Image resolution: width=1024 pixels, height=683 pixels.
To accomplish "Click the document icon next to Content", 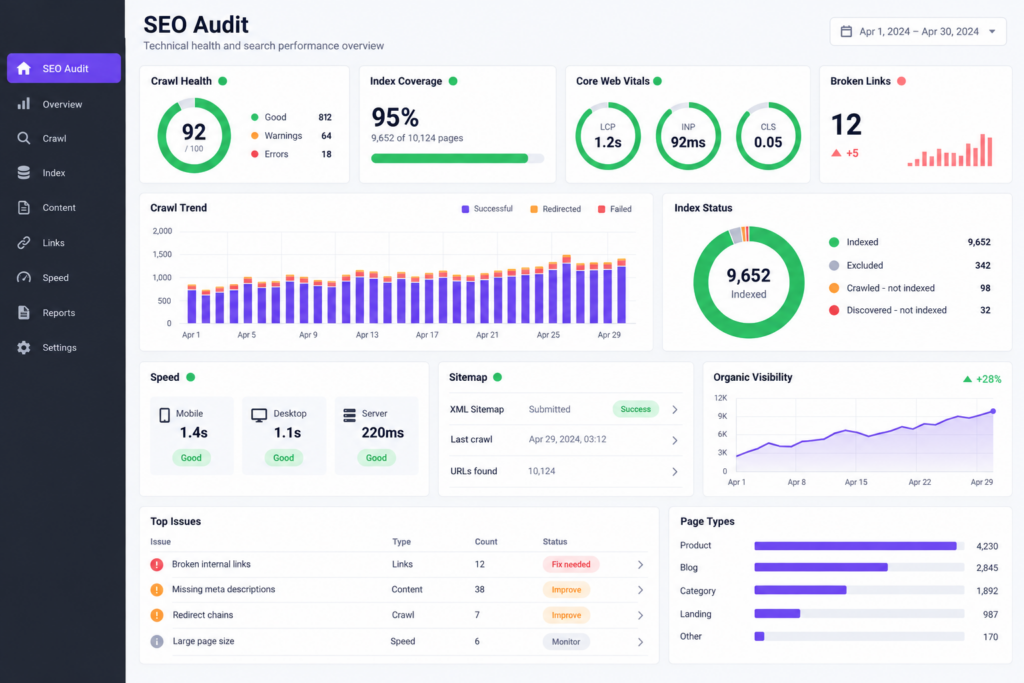I will click(24, 208).
